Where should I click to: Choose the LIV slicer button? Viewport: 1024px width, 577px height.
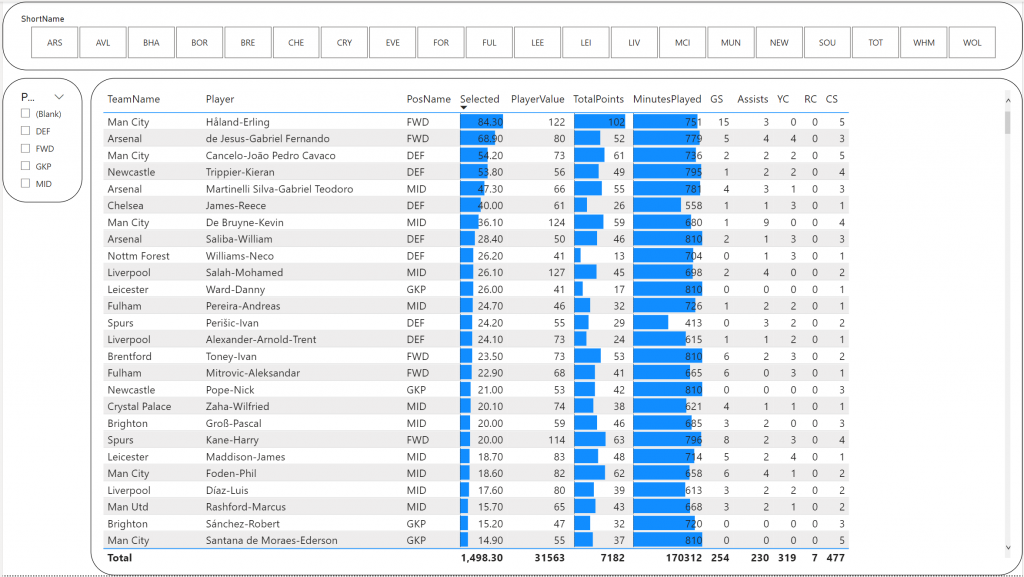pos(634,43)
